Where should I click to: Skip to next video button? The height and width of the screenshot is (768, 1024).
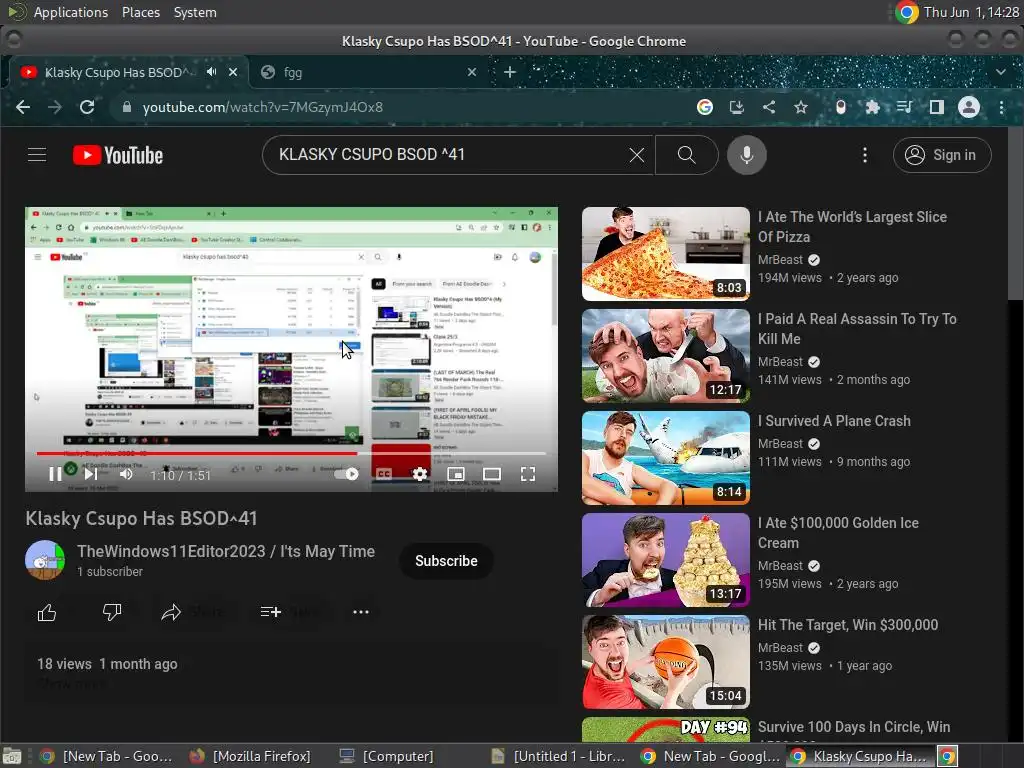pos(91,475)
